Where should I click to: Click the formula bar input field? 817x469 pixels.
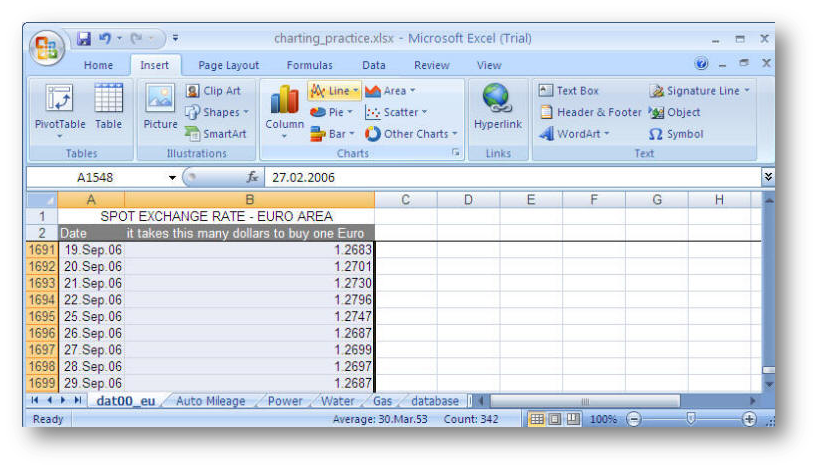click(500, 177)
